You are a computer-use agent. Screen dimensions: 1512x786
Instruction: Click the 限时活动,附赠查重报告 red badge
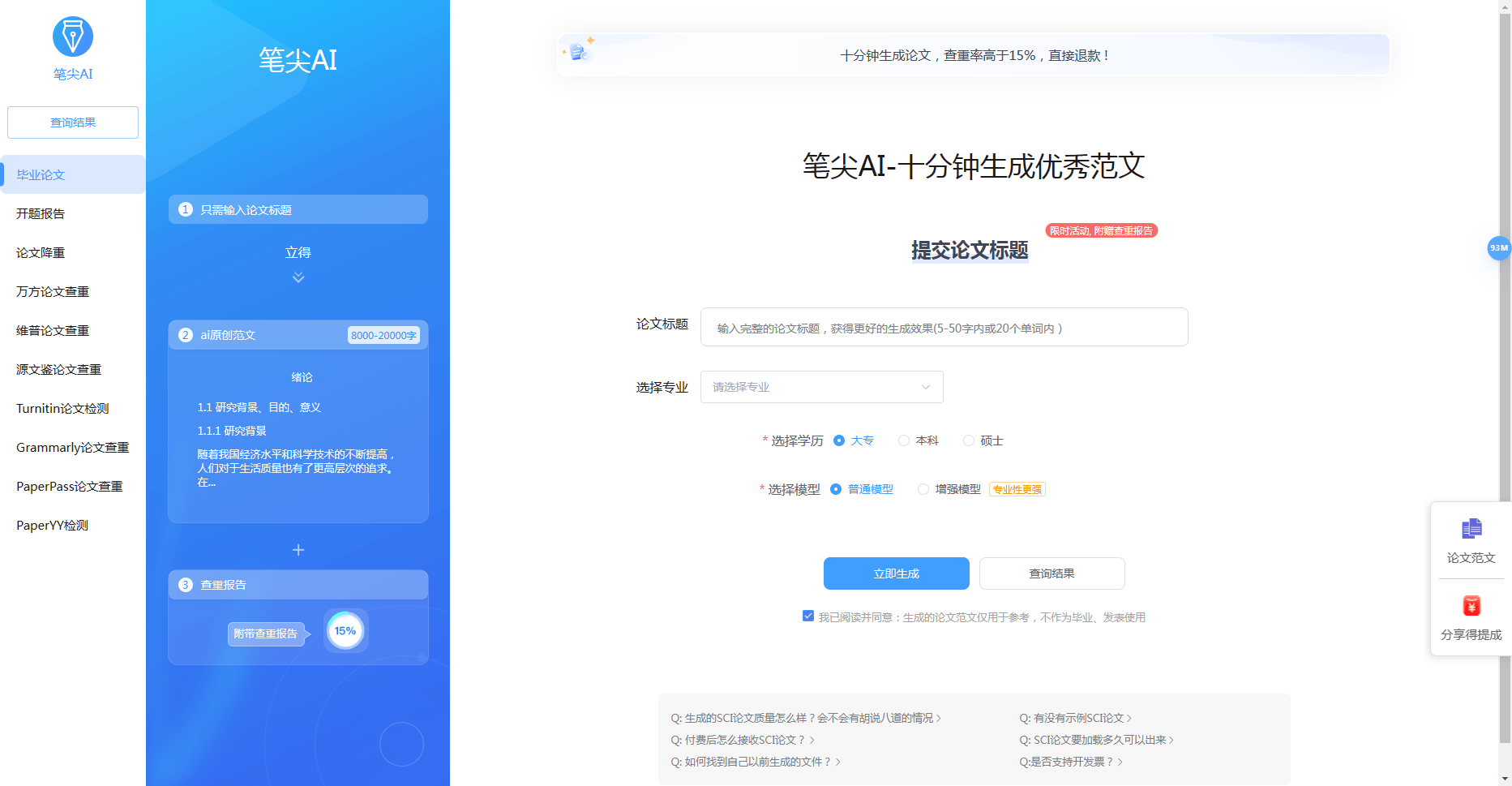(1101, 231)
